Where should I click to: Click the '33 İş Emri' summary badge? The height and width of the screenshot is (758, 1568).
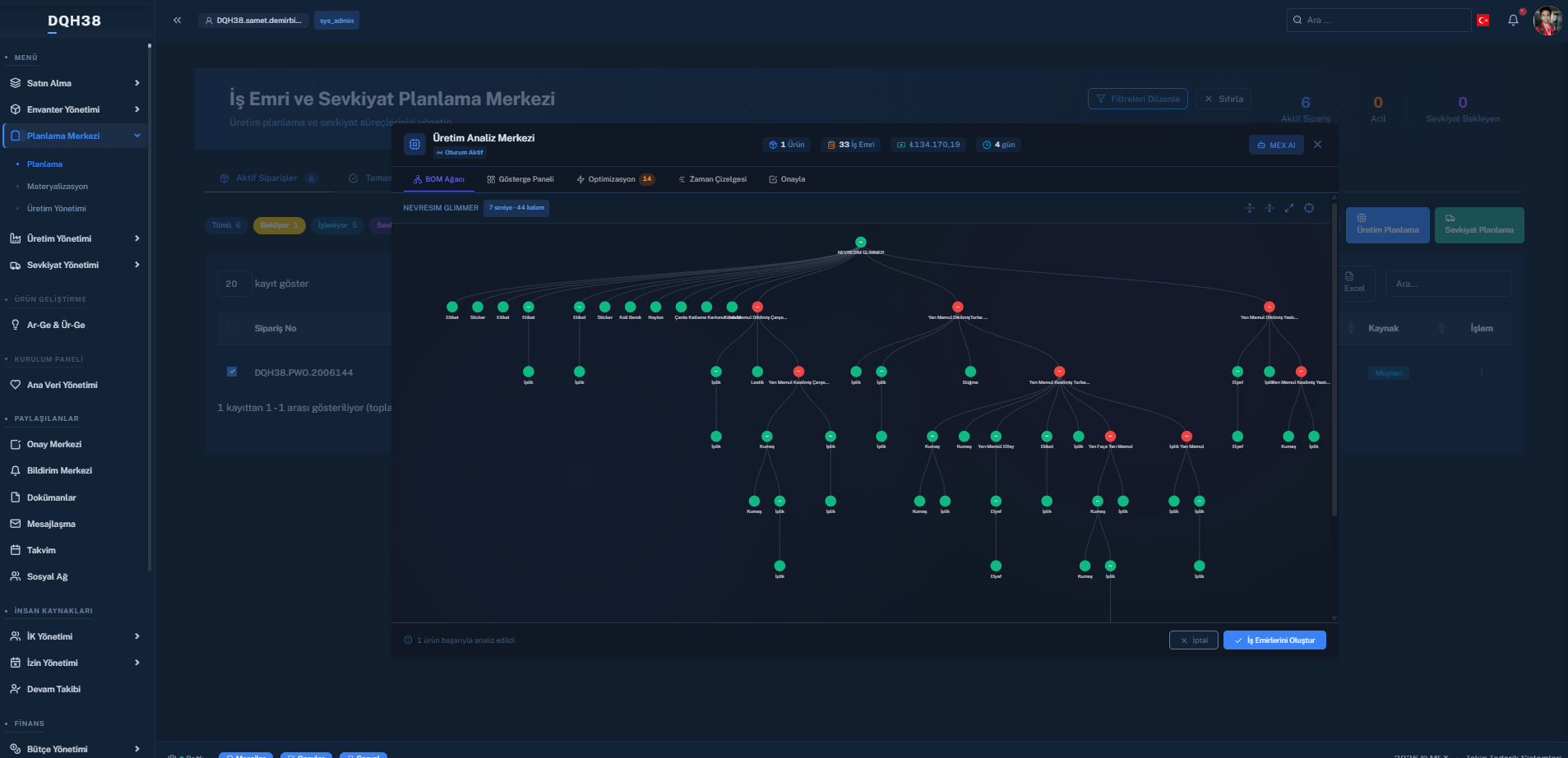click(x=851, y=145)
